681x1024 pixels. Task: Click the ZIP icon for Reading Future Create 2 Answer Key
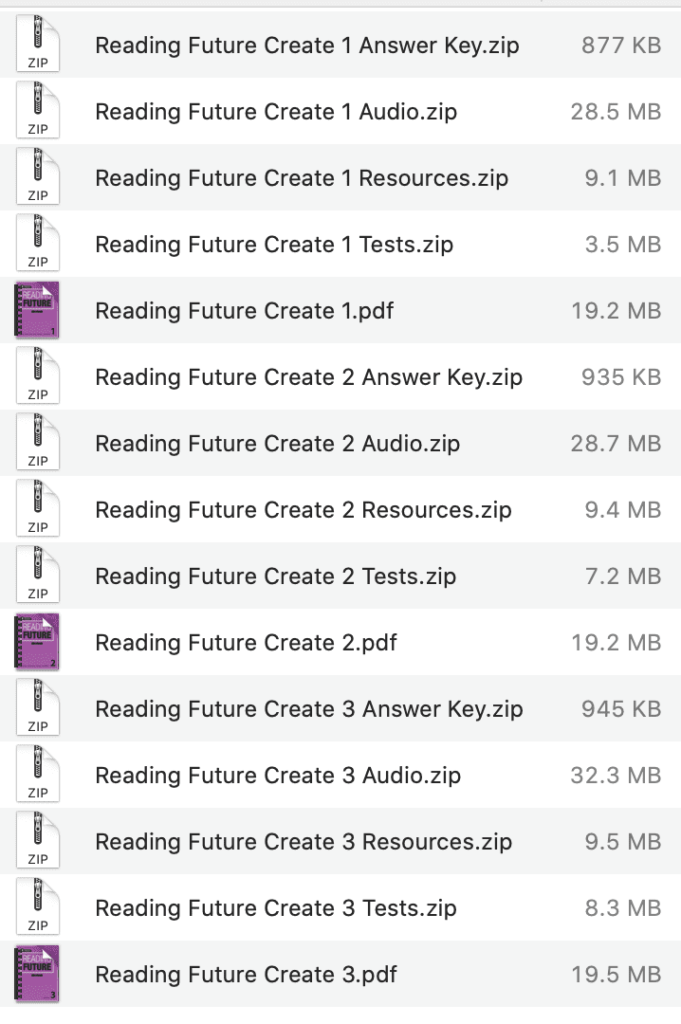(36, 377)
